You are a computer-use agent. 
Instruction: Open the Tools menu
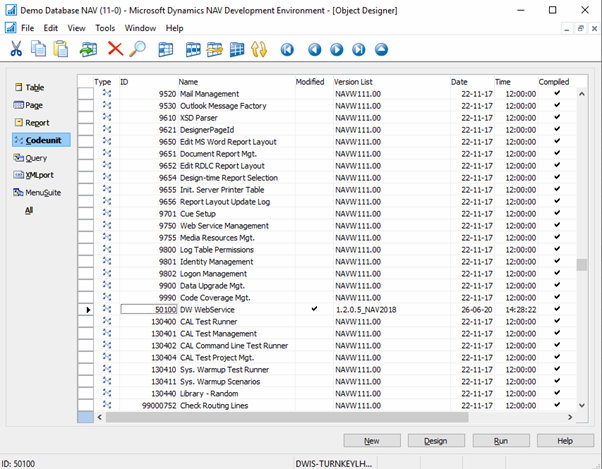[105, 28]
